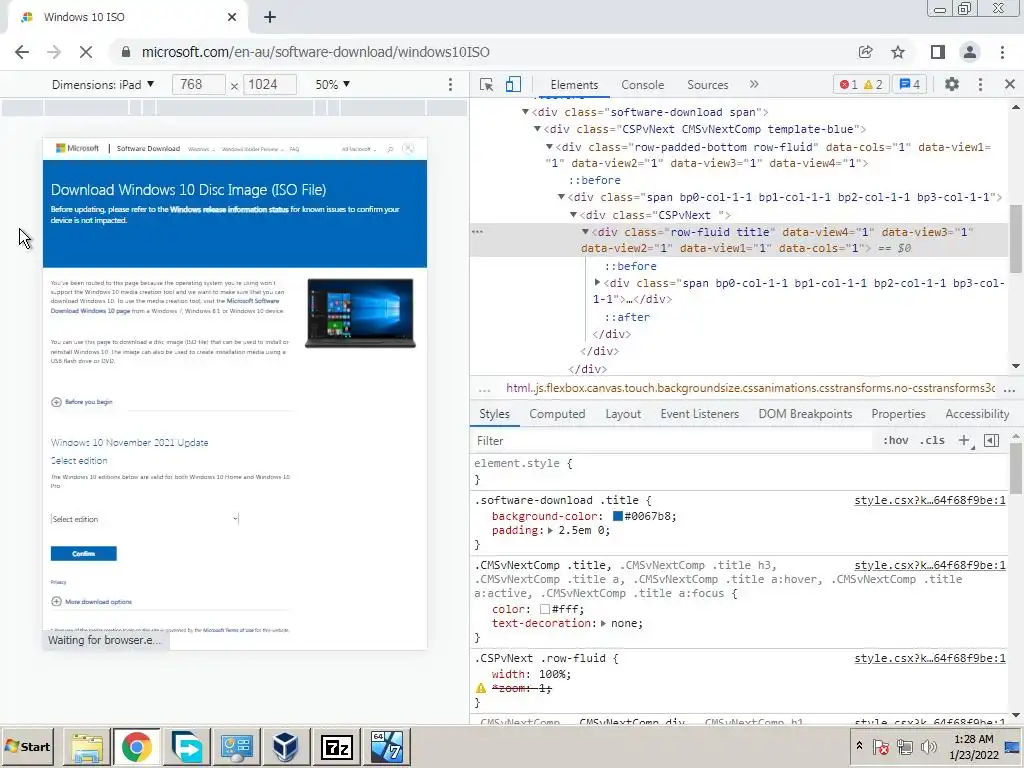Click the width field showing 768
The height and width of the screenshot is (768, 1024).
point(199,85)
